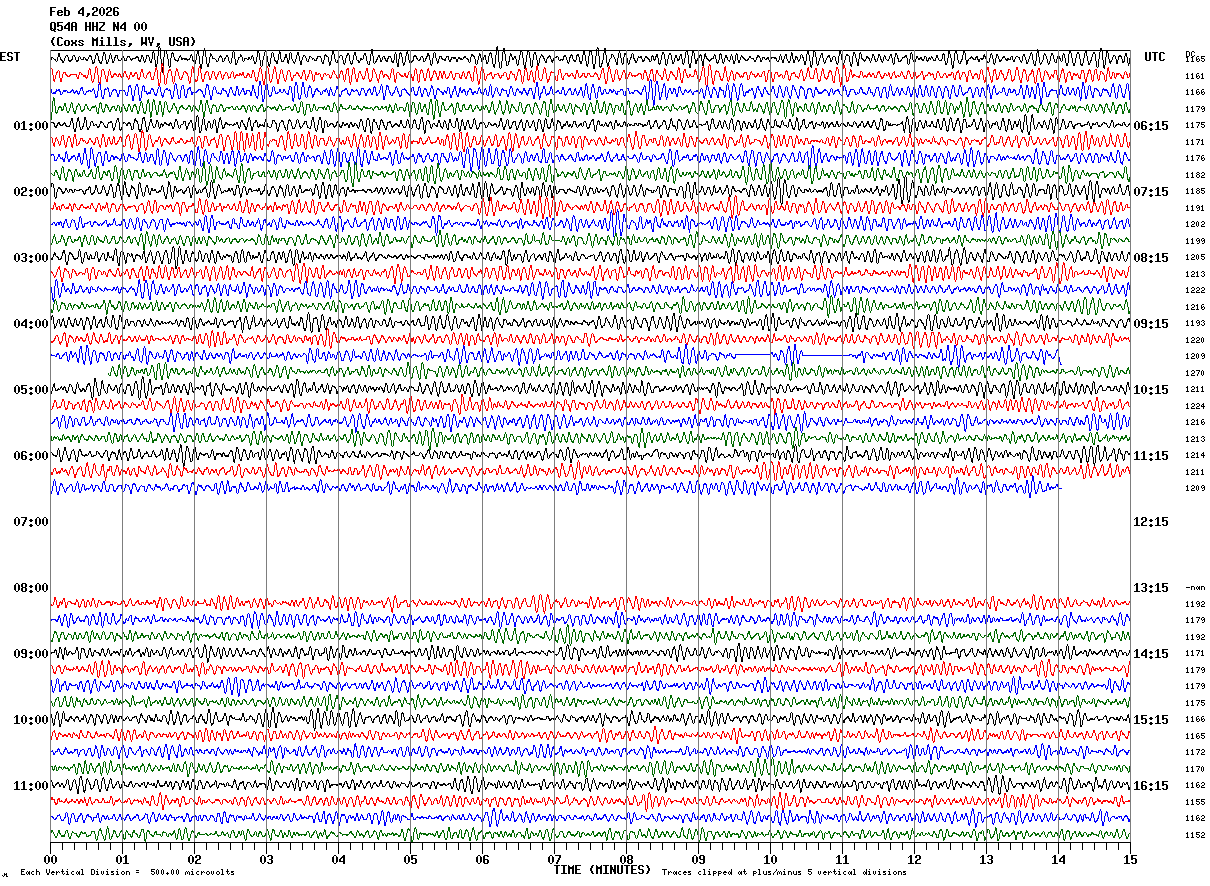This screenshot has width=1210, height=886.
Task: Select the station code text "Q54A HHZ N4 00"
Action: (x=98, y=27)
